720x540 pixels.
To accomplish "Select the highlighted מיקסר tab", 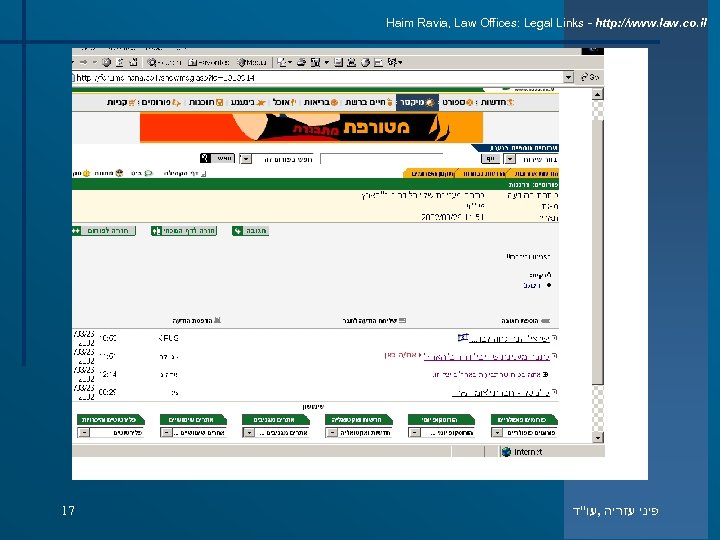I will click(417, 102).
